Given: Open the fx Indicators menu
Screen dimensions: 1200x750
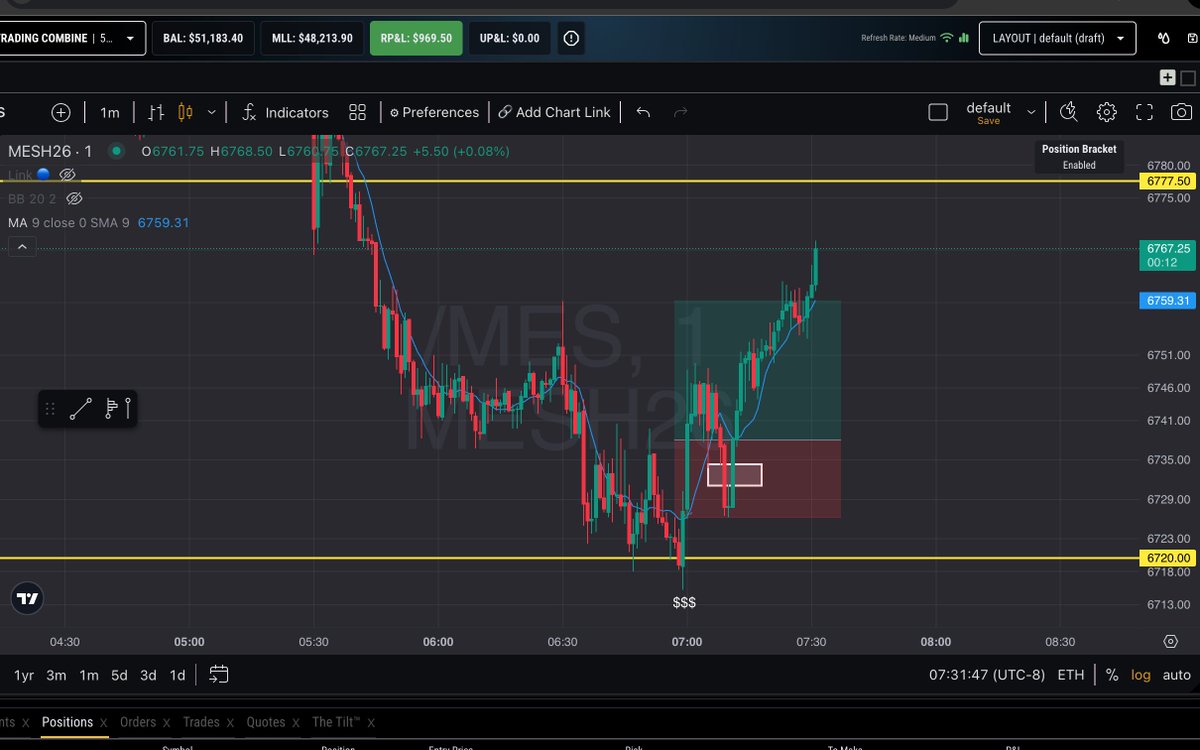Looking at the screenshot, I should tap(285, 112).
